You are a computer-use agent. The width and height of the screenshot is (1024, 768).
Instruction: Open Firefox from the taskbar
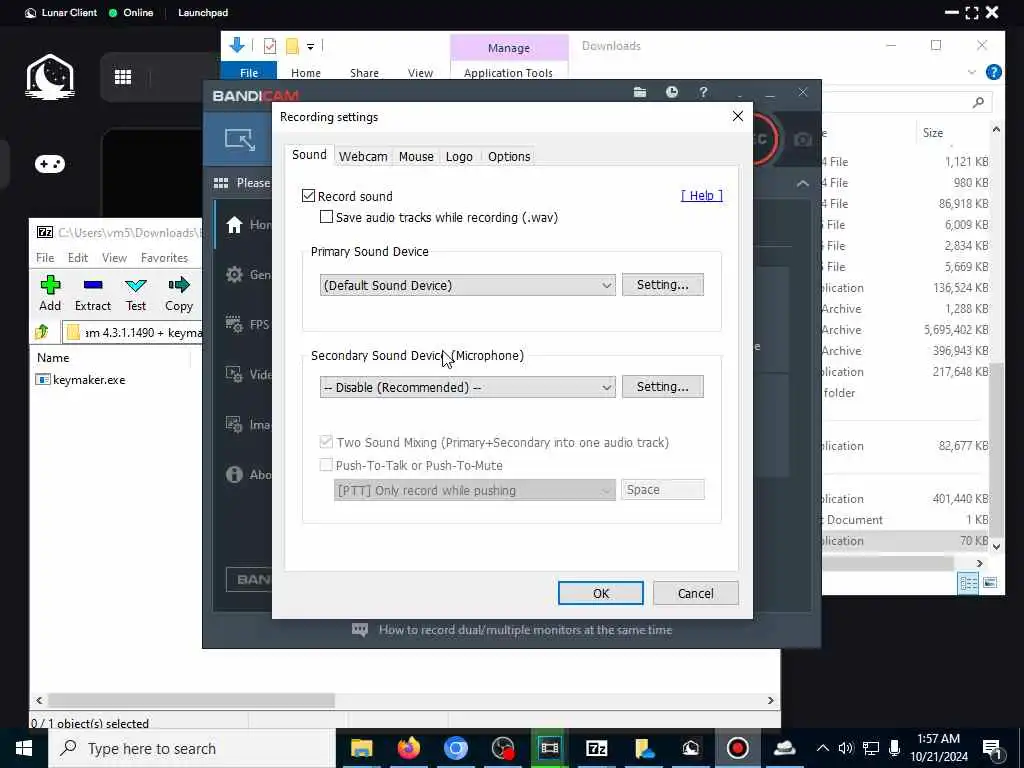click(408, 748)
